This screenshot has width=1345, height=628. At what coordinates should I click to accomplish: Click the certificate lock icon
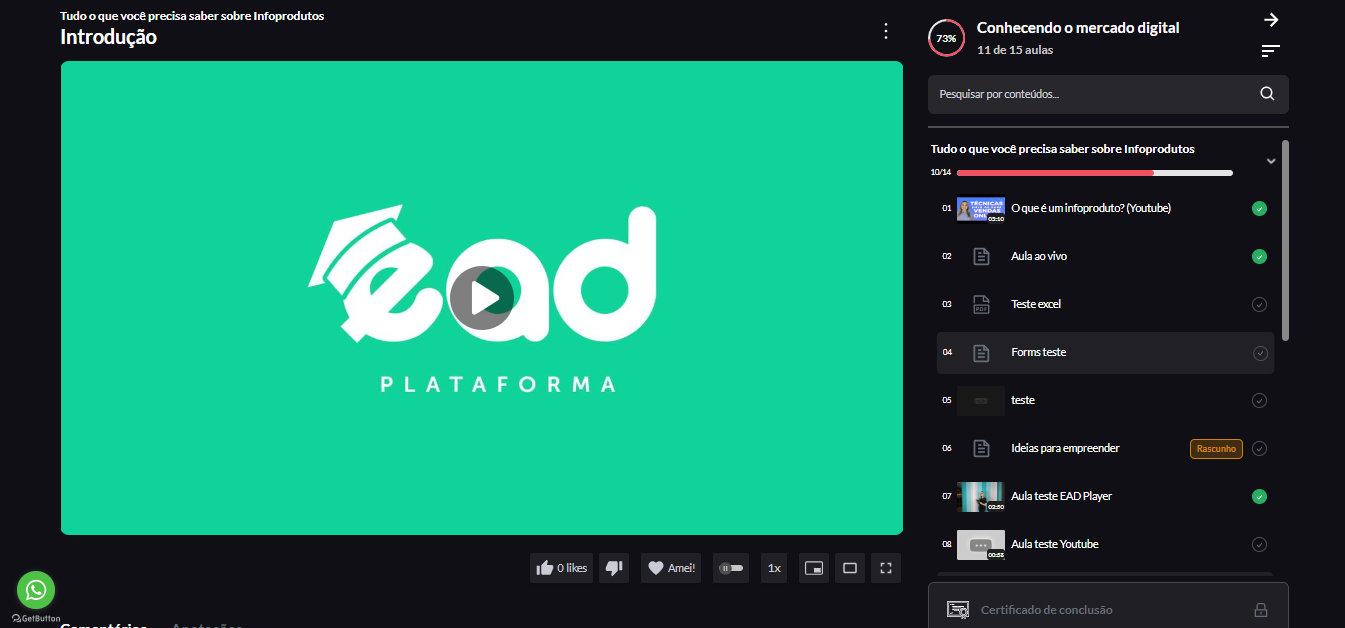(x=1261, y=610)
